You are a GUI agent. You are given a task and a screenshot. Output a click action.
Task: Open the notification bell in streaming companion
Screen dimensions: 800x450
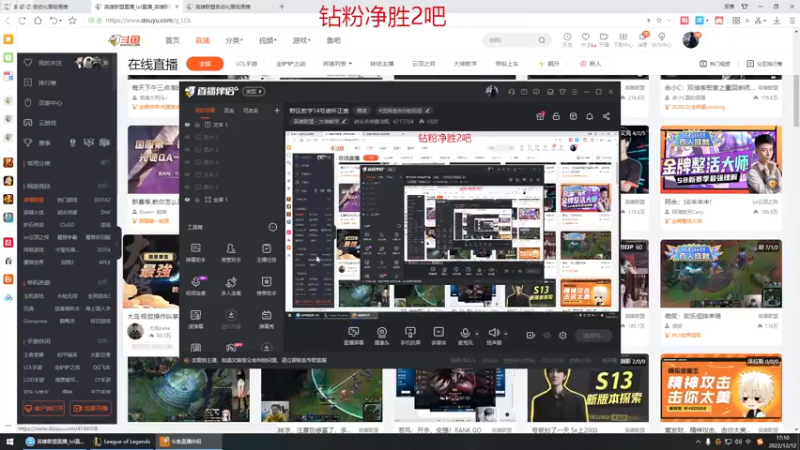[x=589, y=116]
